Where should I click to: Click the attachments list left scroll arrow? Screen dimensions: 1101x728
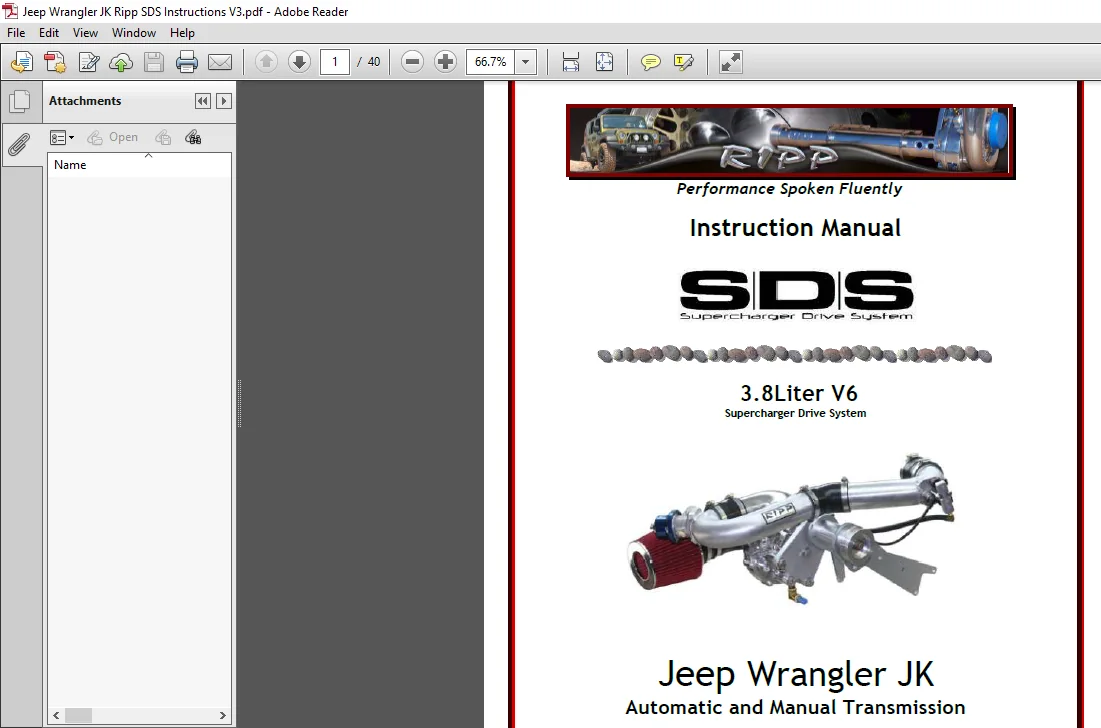tap(56, 715)
